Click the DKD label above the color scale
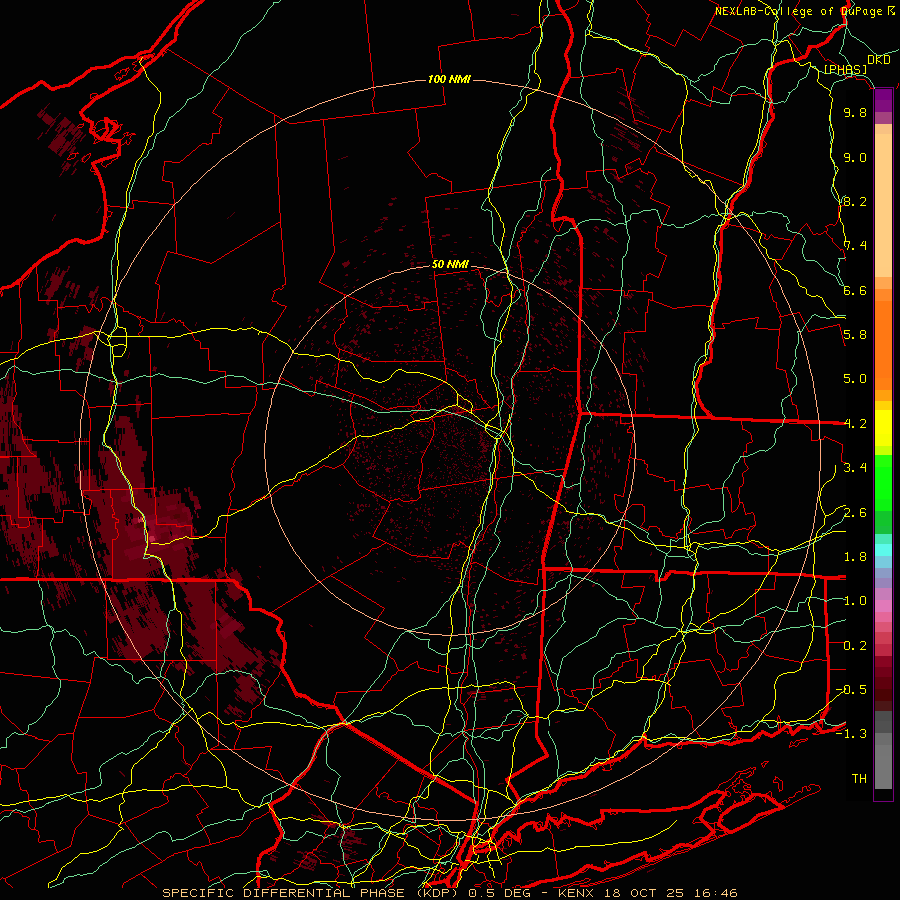The height and width of the screenshot is (900, 900). click(879, 60)
